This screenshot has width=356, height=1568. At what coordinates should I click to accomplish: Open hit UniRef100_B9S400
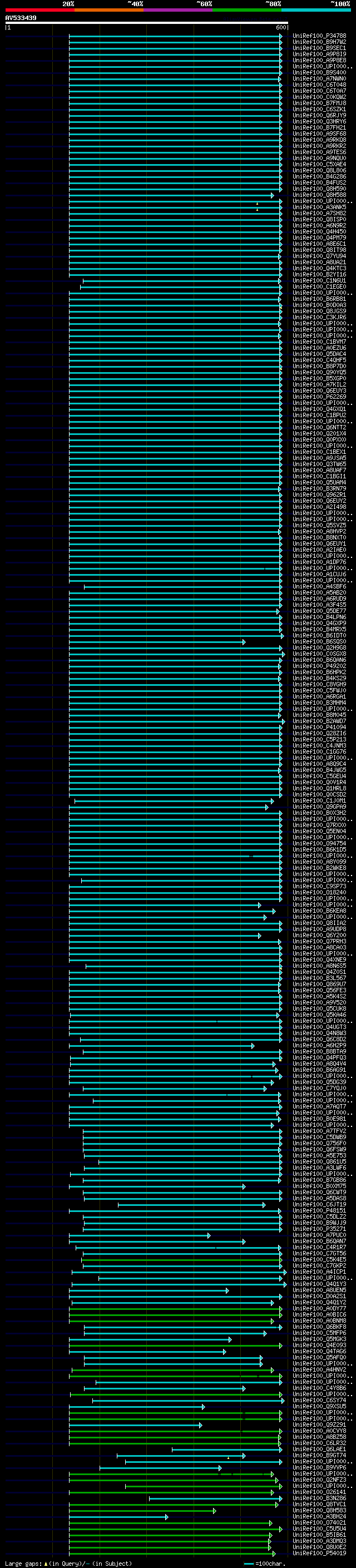coord(319,72)
